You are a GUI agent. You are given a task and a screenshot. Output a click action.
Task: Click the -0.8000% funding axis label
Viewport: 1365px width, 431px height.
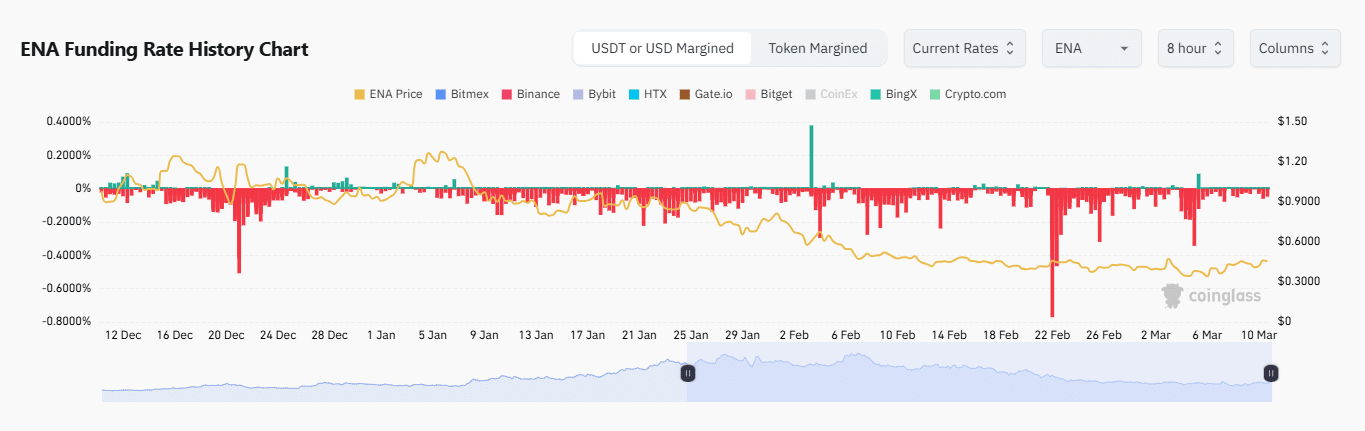66,322
